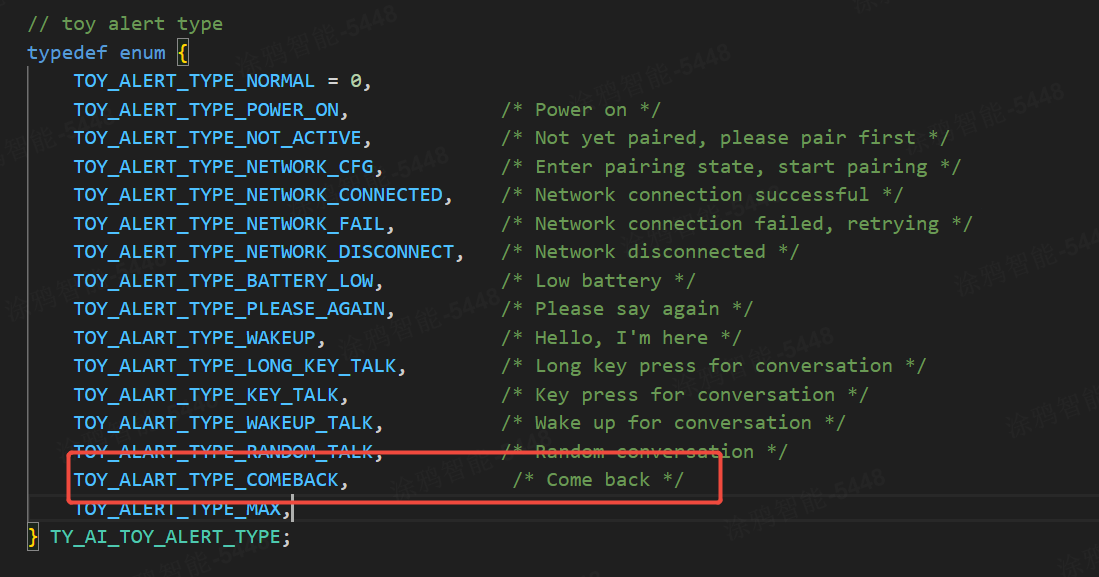
Task: Place cursor on TOY_ALERT_TYPE_NETWORK_CONNECTED
Action: (258, 195)
